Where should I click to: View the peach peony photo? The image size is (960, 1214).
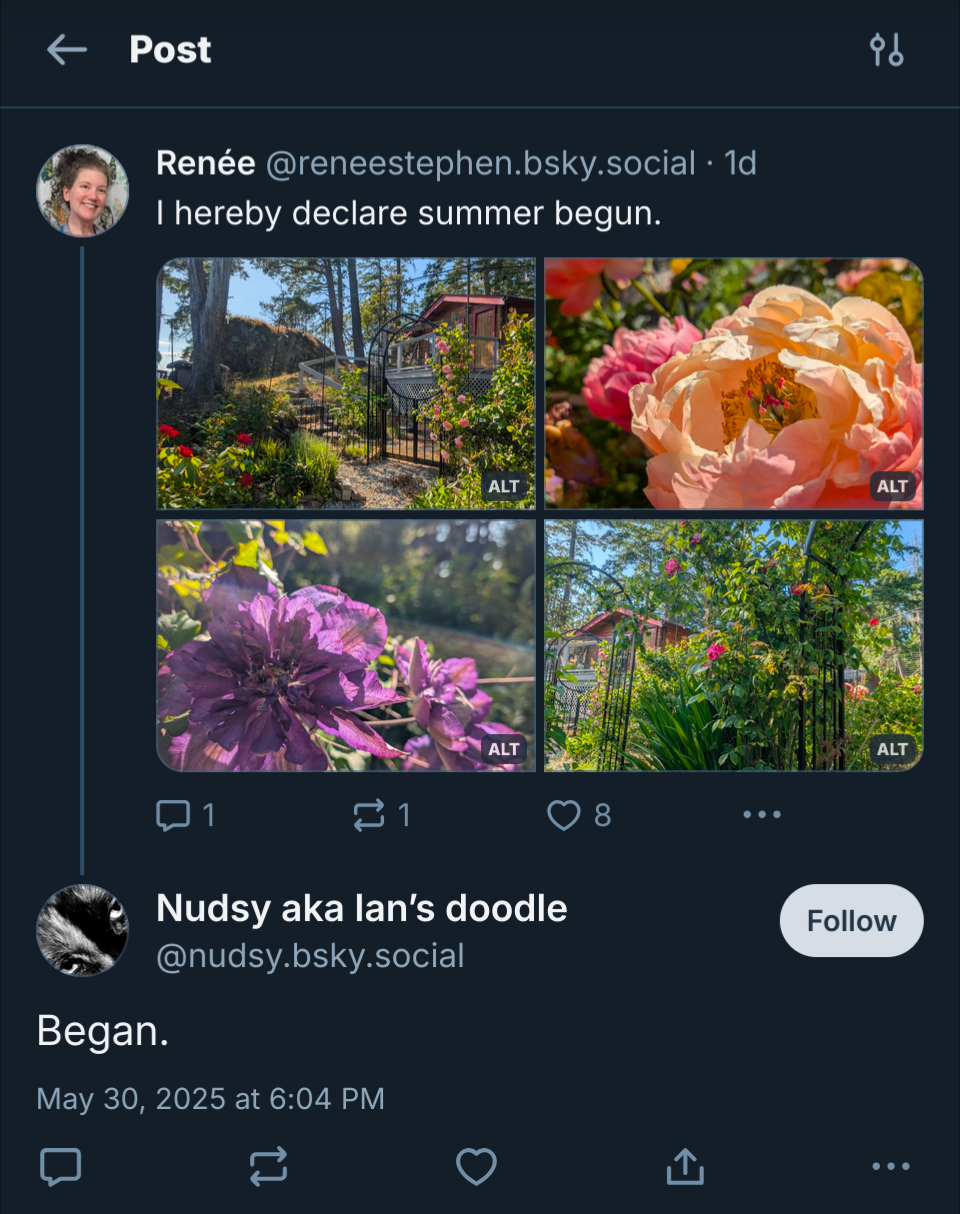pyautogui.click(x=733, y=384)
